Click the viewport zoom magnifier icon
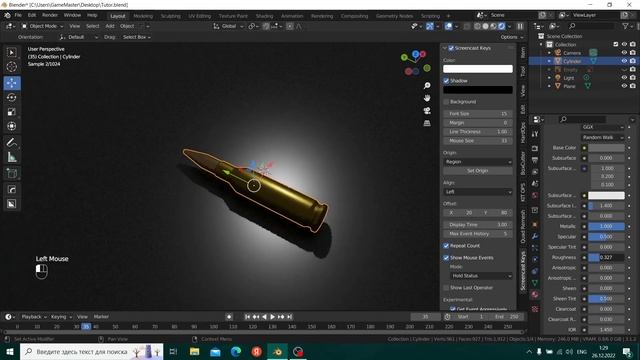This screenshot has width=640, height=360. 427,85
